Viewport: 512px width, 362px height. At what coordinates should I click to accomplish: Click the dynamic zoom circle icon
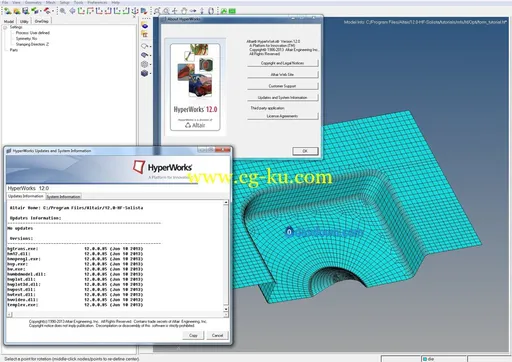click(166, 11)
